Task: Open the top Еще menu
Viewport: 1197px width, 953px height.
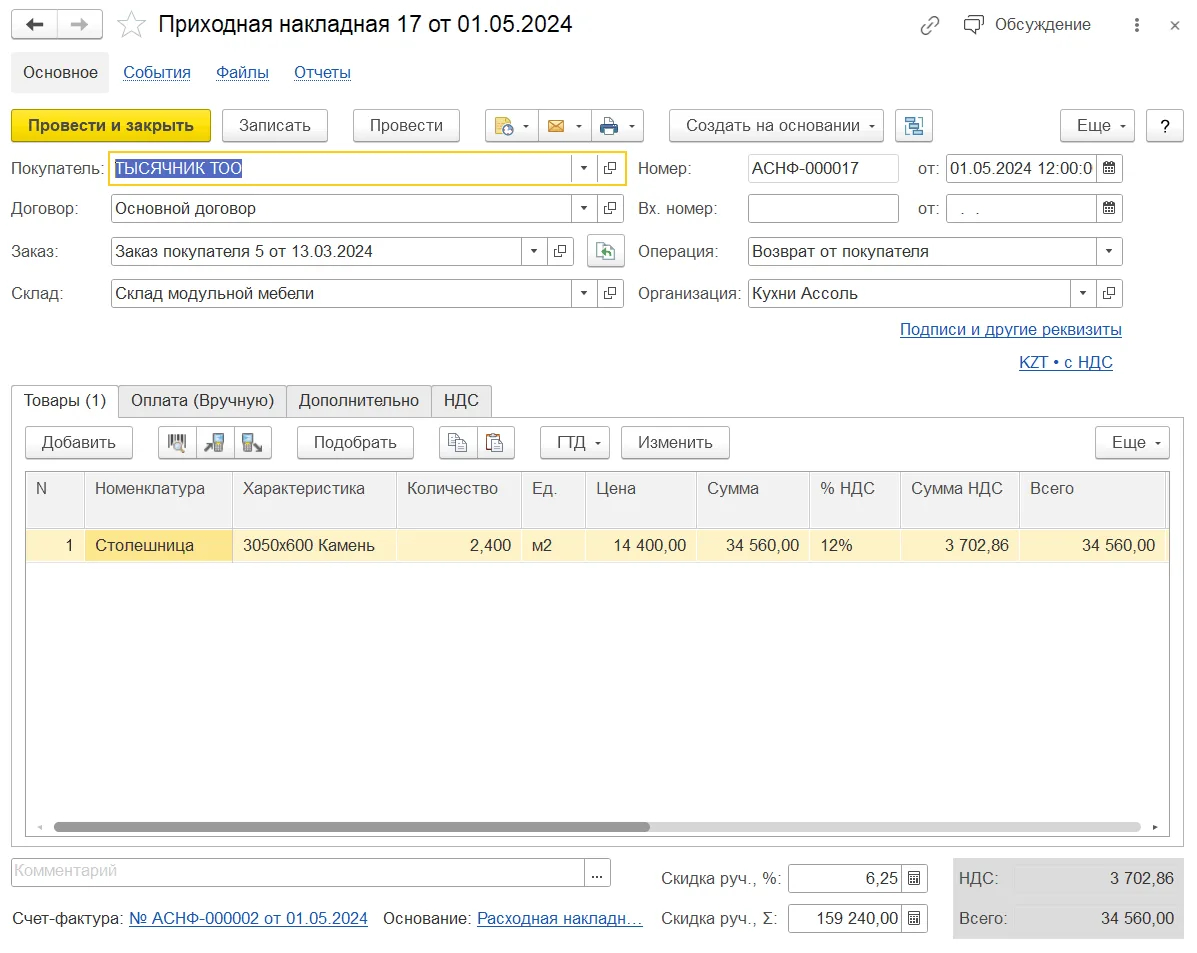Action: 1097,126
